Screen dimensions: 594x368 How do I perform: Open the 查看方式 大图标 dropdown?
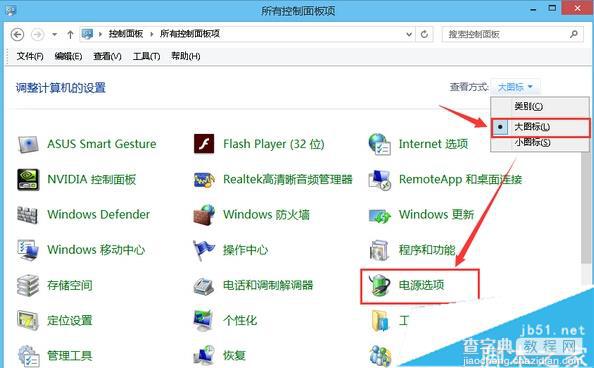click(515, 88)
